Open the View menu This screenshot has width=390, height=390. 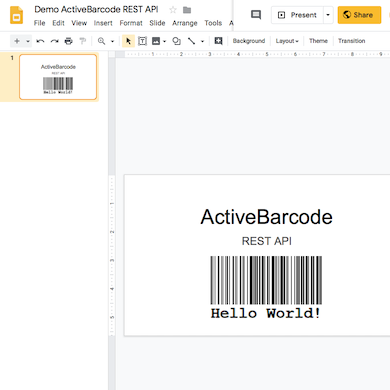coord(79,23)
